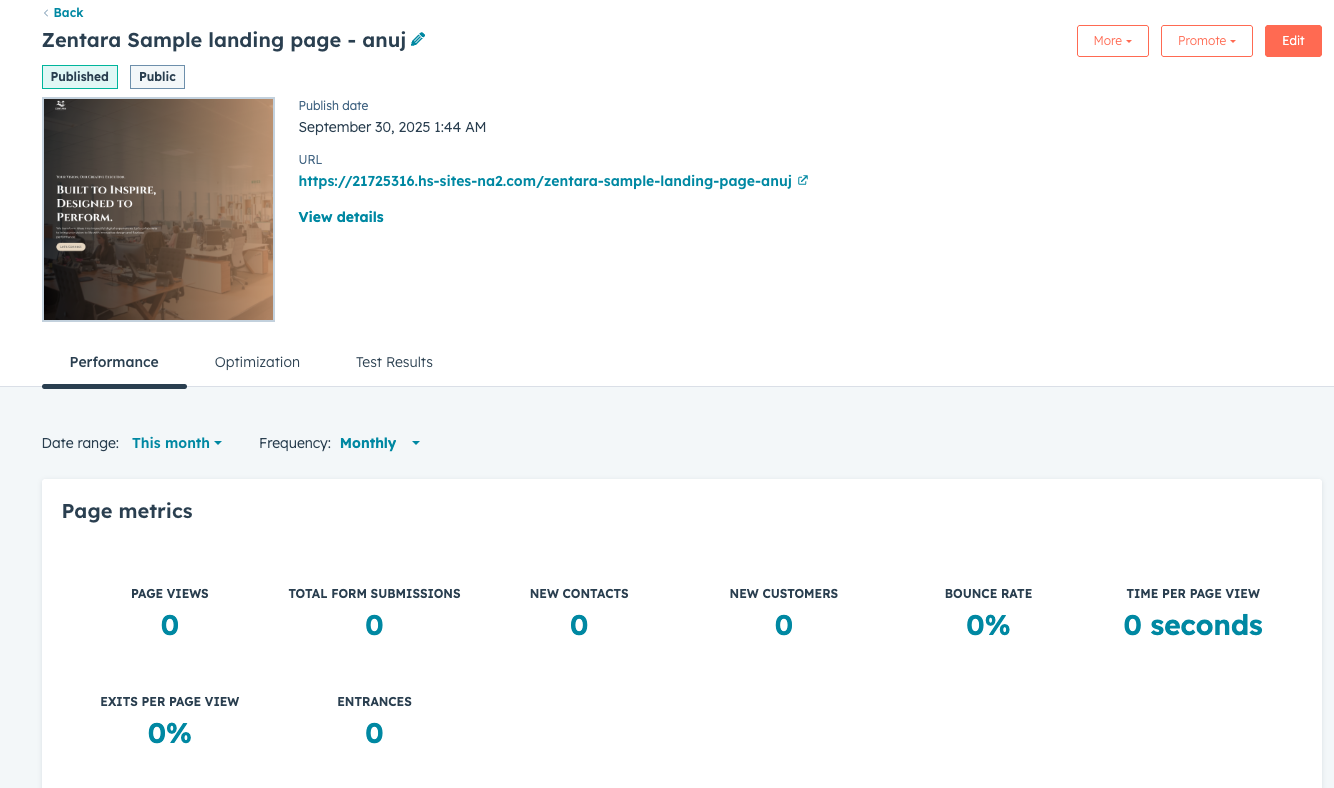The width and height of the screenshot is (1334, 788).
Task: Open the This month date range dropdown
Action: (x=177, y=443)
